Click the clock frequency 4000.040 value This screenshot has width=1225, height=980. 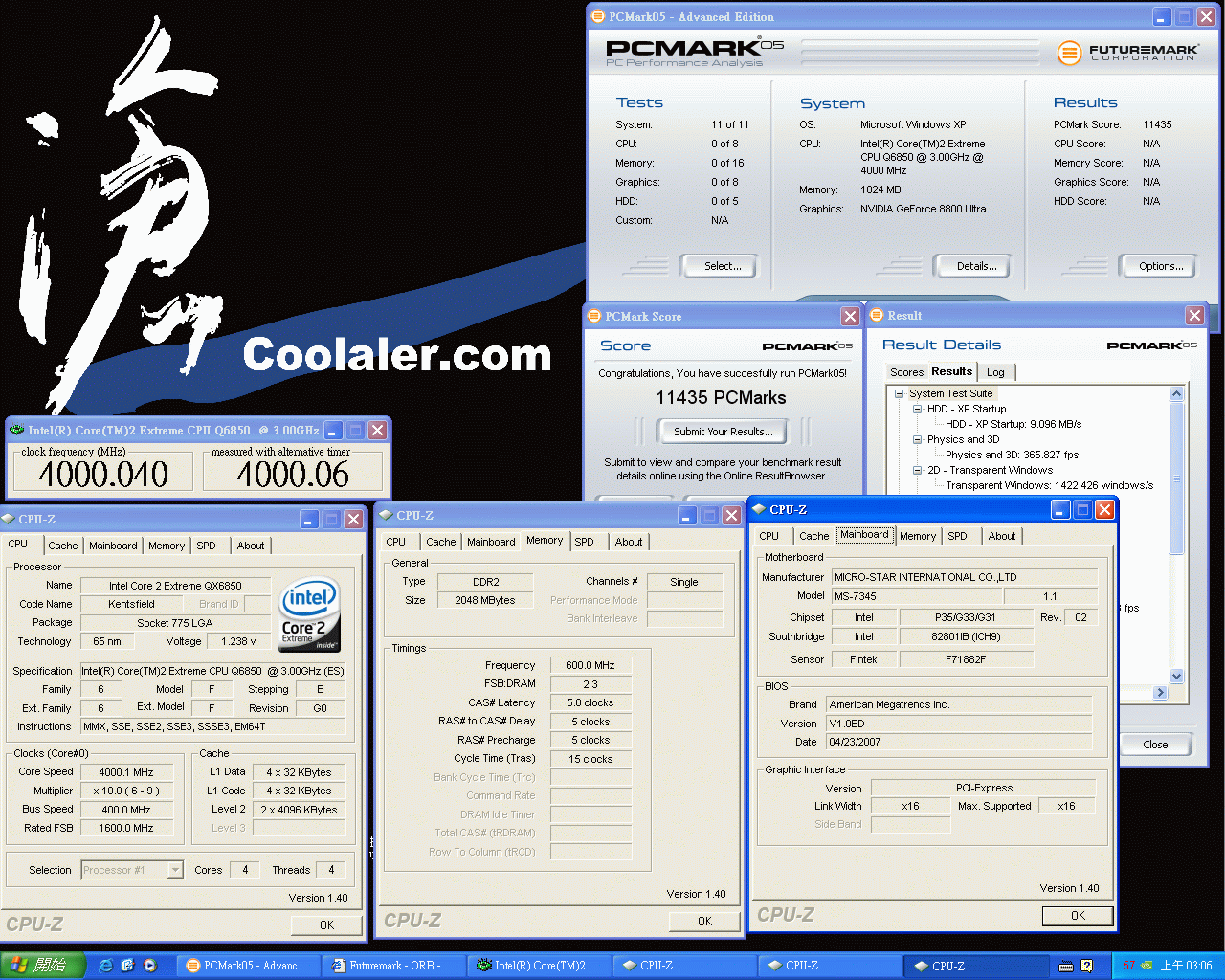click(x=103, y=475)
